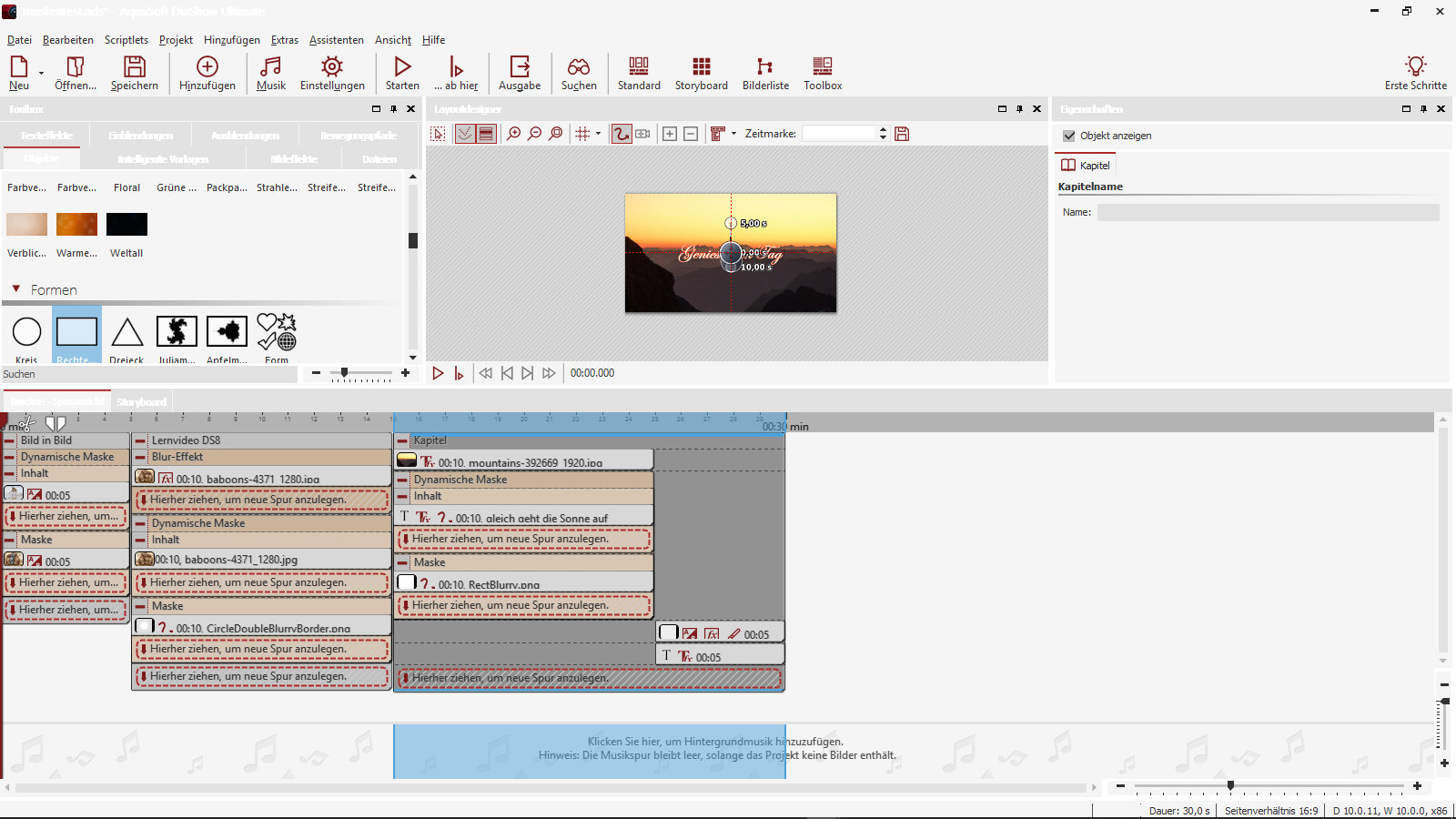
Task: Switch to the Storyboard tab below
Action: coord(141,401)
